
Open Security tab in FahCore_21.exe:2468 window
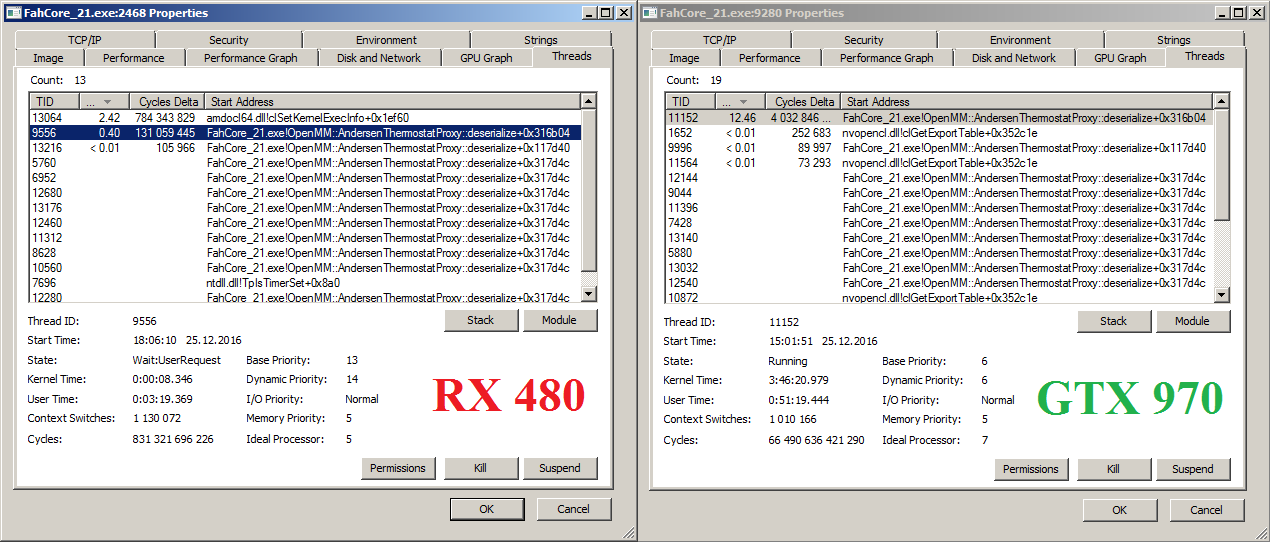(228, 40)
